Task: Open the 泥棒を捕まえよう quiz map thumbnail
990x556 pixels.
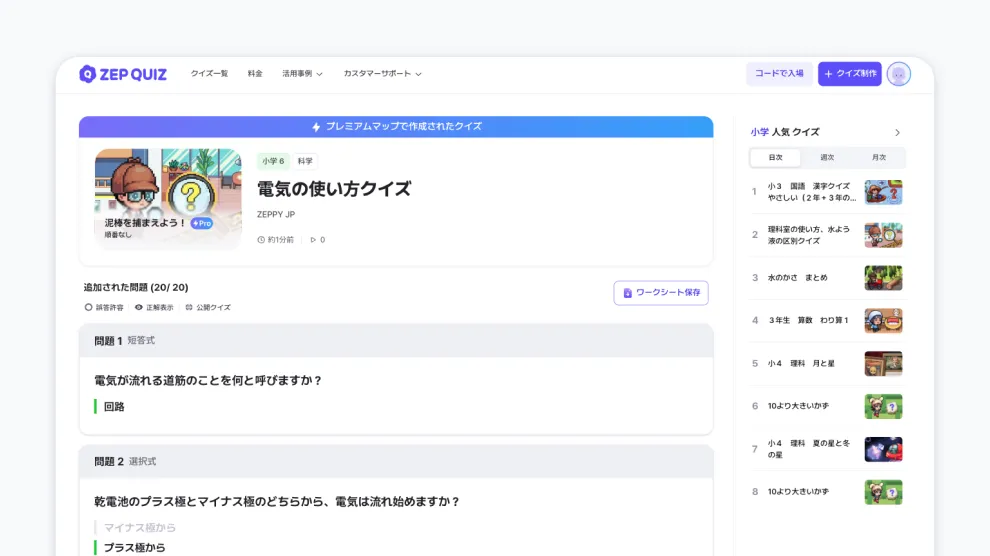Action: pyautogui.click(x=168, y=198)
